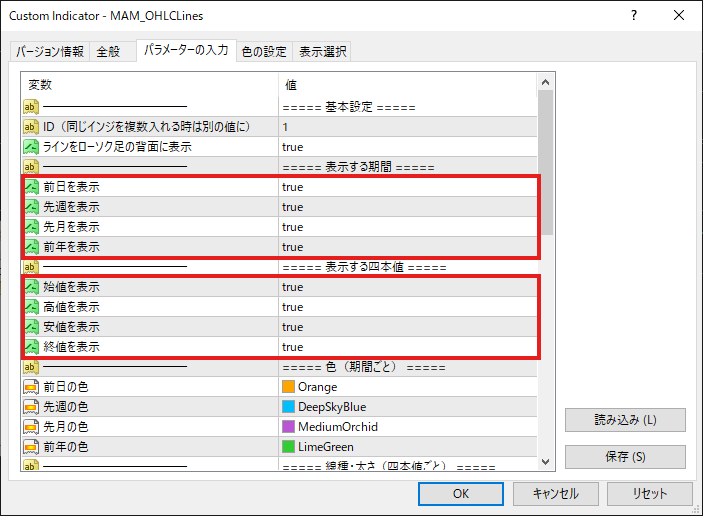Image resolution: width=703 pixels, height=516 pixels.
Task: Click the キャンセル button
Action: pyautogui.click(x=555, y=494)
